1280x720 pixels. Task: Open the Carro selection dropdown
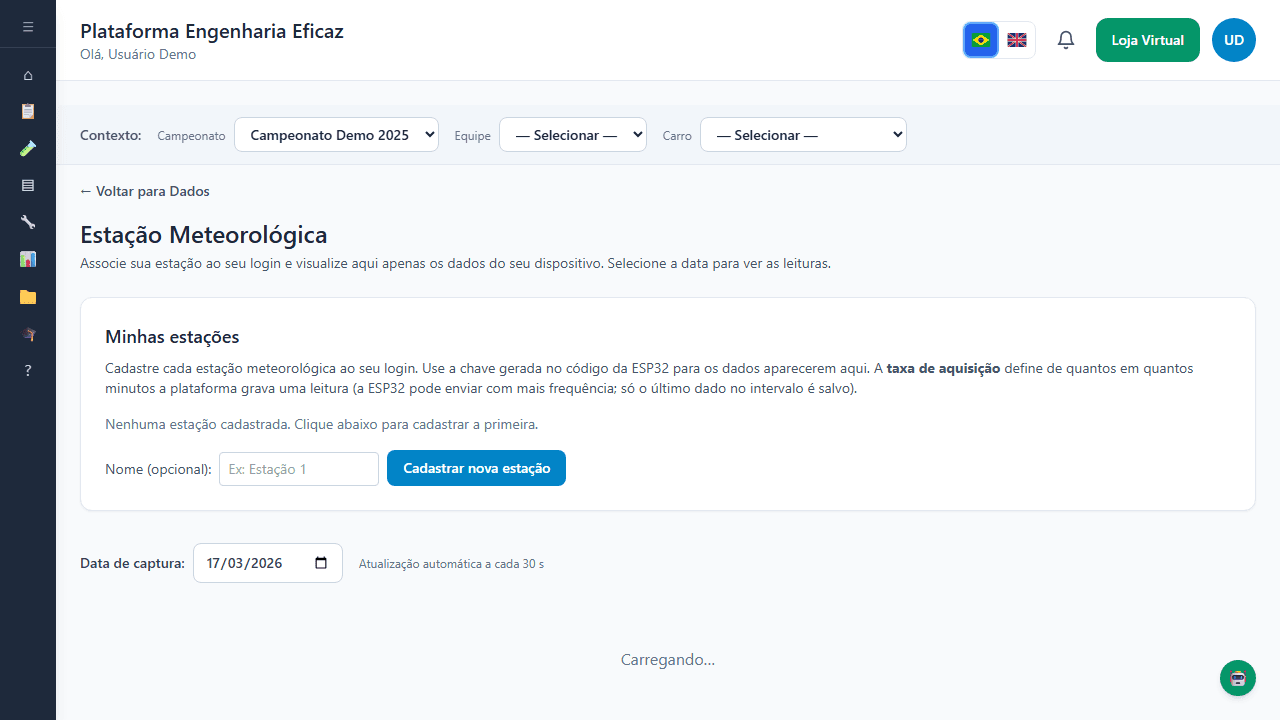pyautogui.click(x=803, y=135)
